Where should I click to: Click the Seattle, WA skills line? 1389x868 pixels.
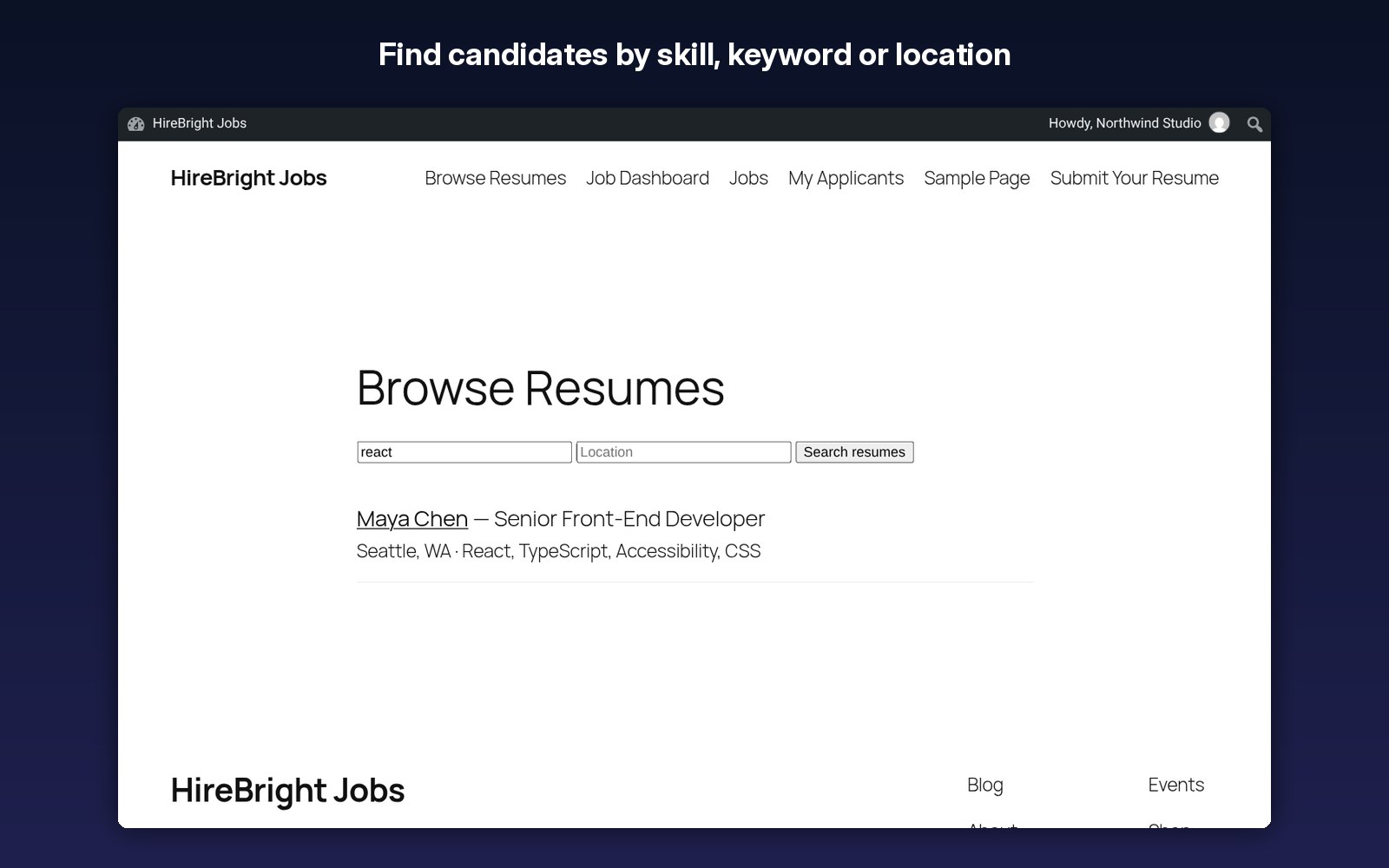(558, 551)
